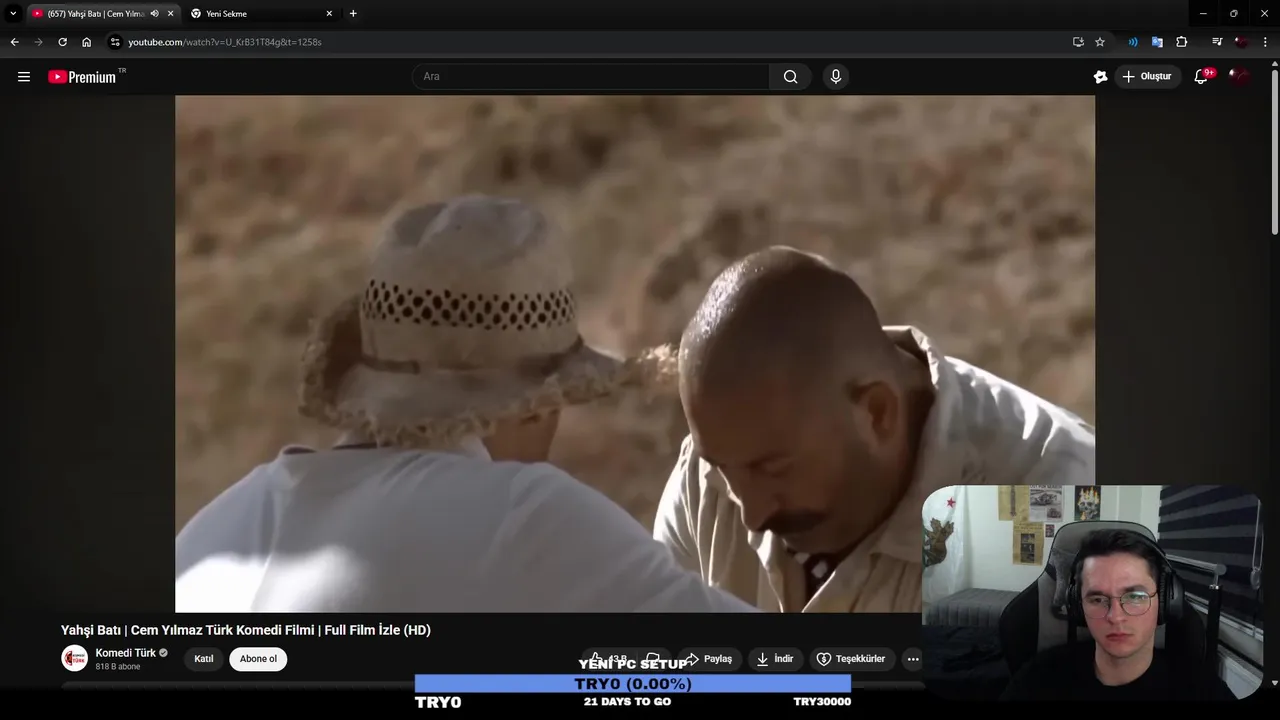Click the search magnifier button
The image size is (1280, 720).
[x=790, y=76]
